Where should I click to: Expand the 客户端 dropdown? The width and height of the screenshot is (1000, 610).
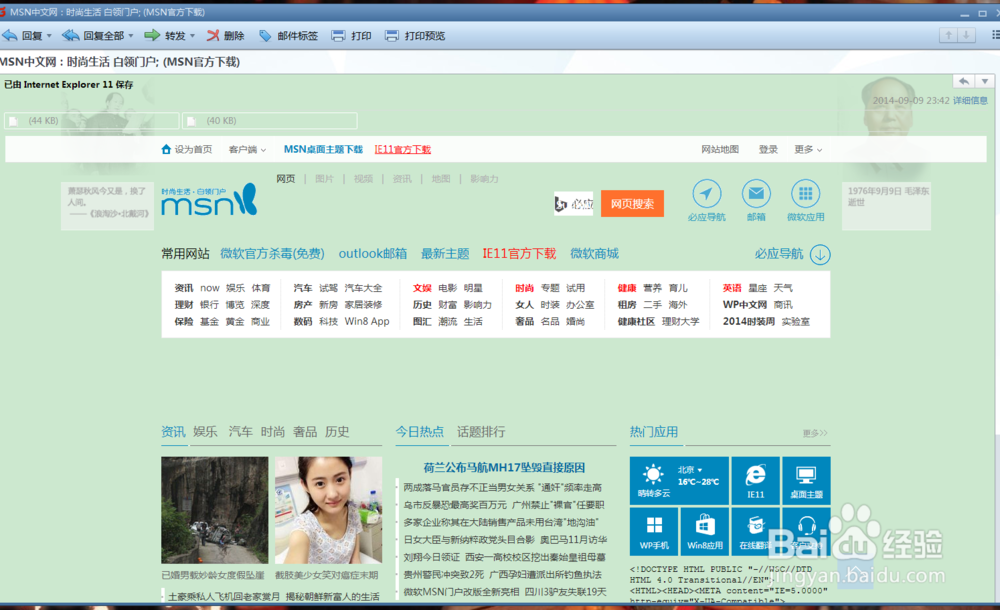247,149
